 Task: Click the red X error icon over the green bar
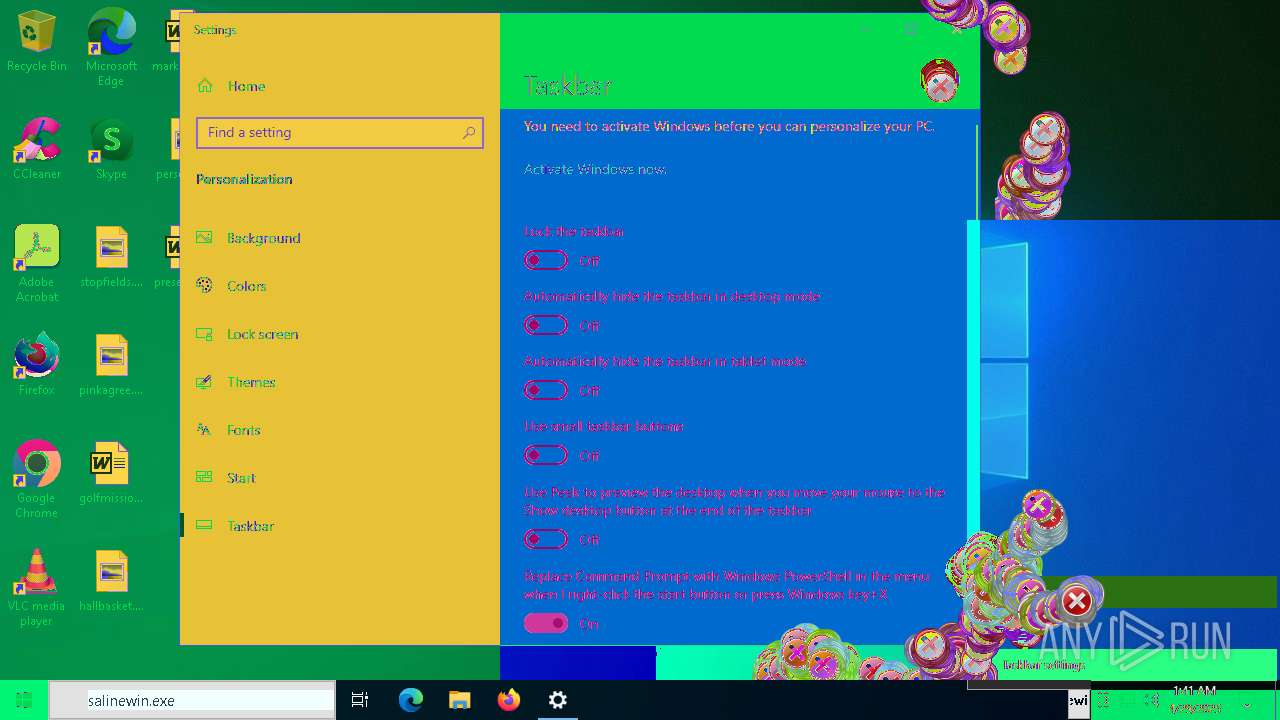[1077, 601]
